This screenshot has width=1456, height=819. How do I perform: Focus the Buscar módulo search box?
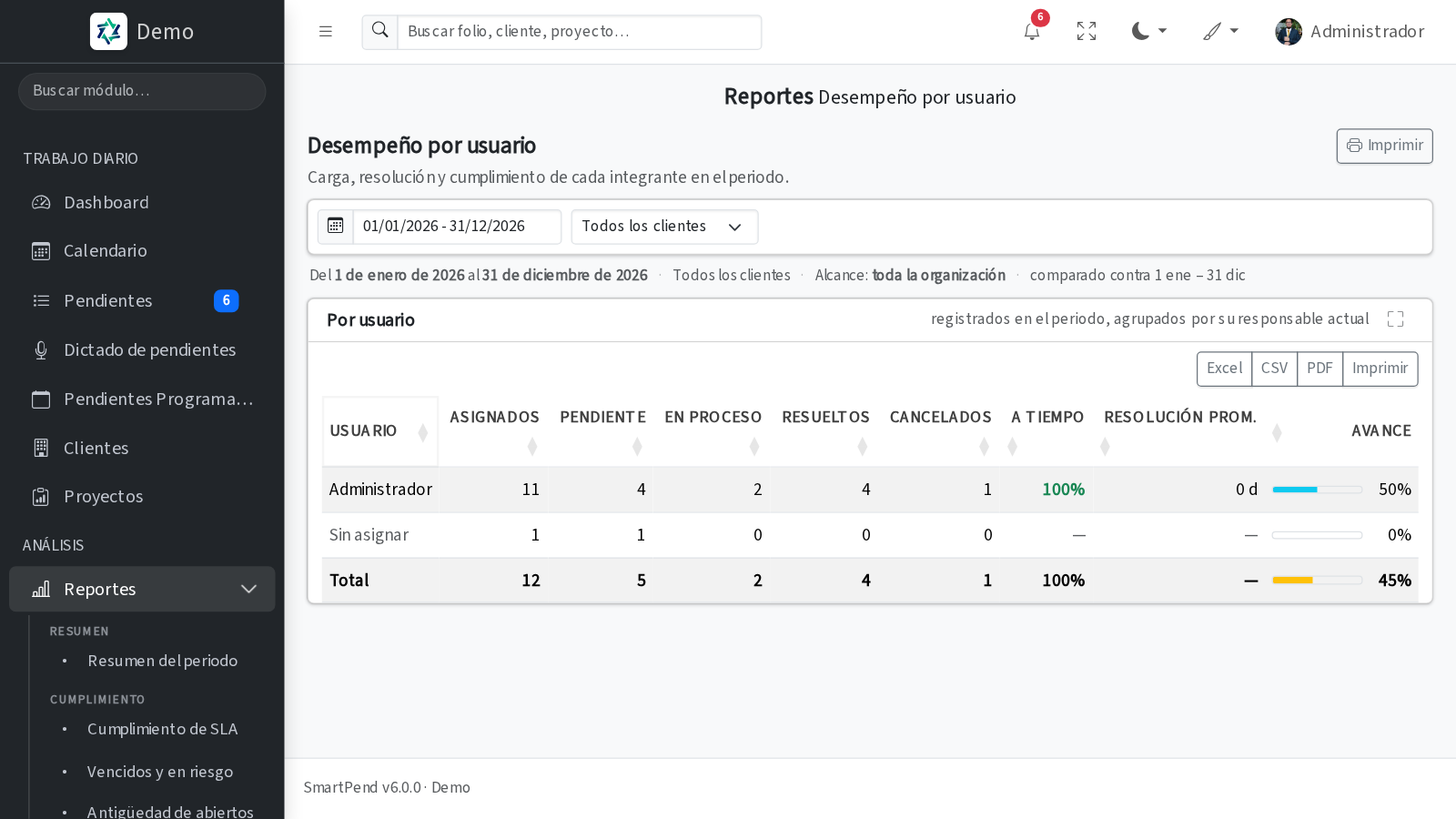[x=142, y=91]
